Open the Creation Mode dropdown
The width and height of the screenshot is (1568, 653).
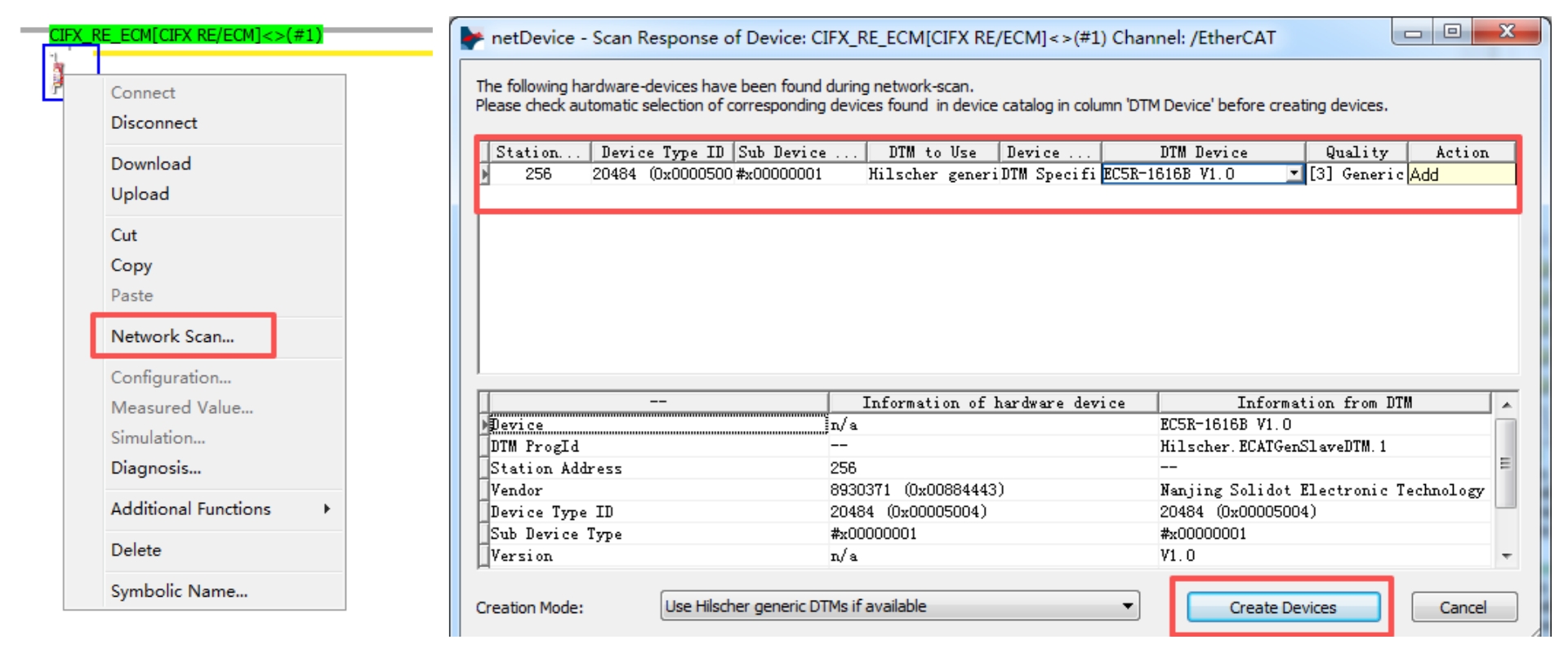point(899,606)
